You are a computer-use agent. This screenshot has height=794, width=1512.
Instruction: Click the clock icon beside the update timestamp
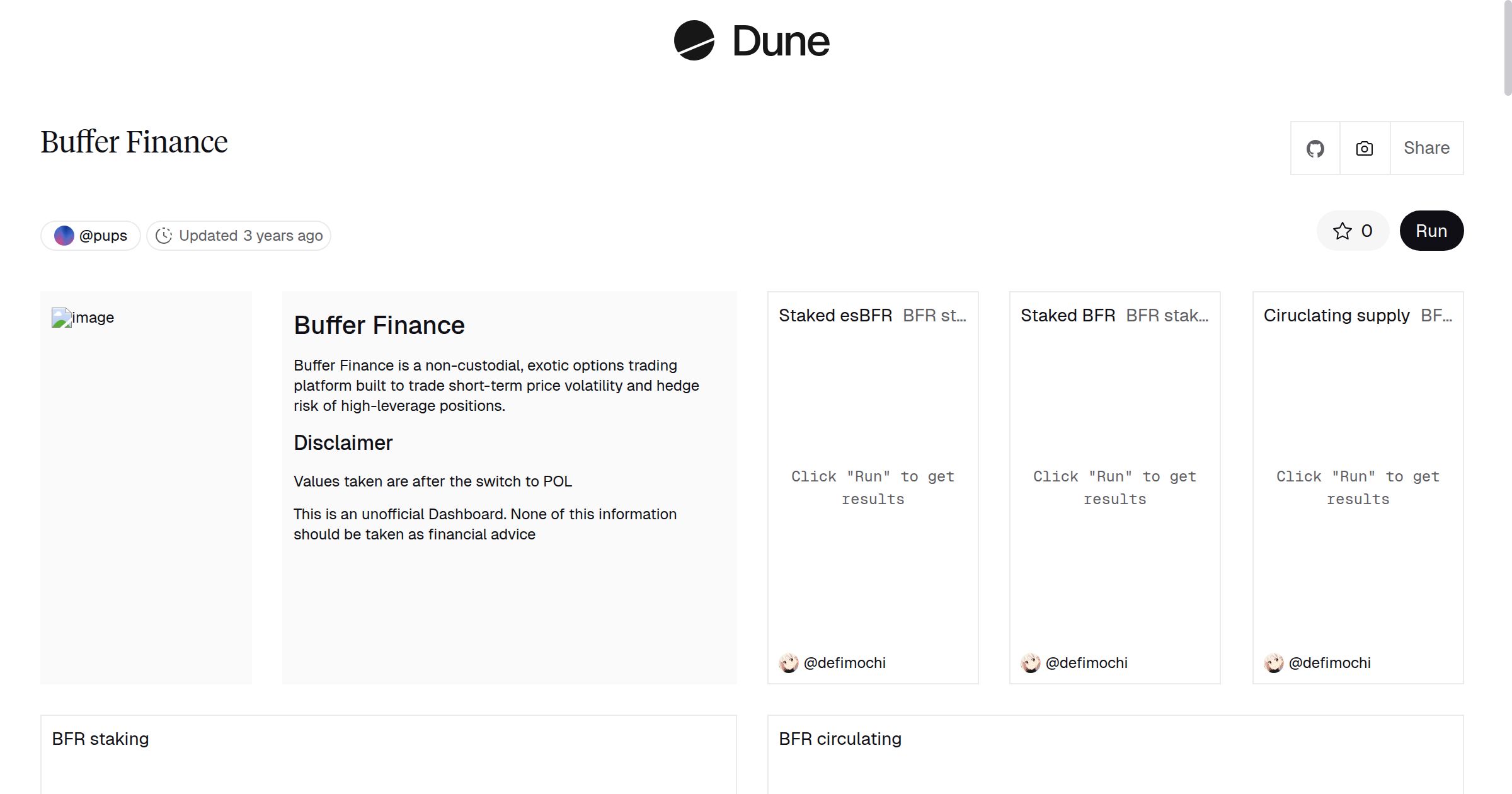[164, 235]
